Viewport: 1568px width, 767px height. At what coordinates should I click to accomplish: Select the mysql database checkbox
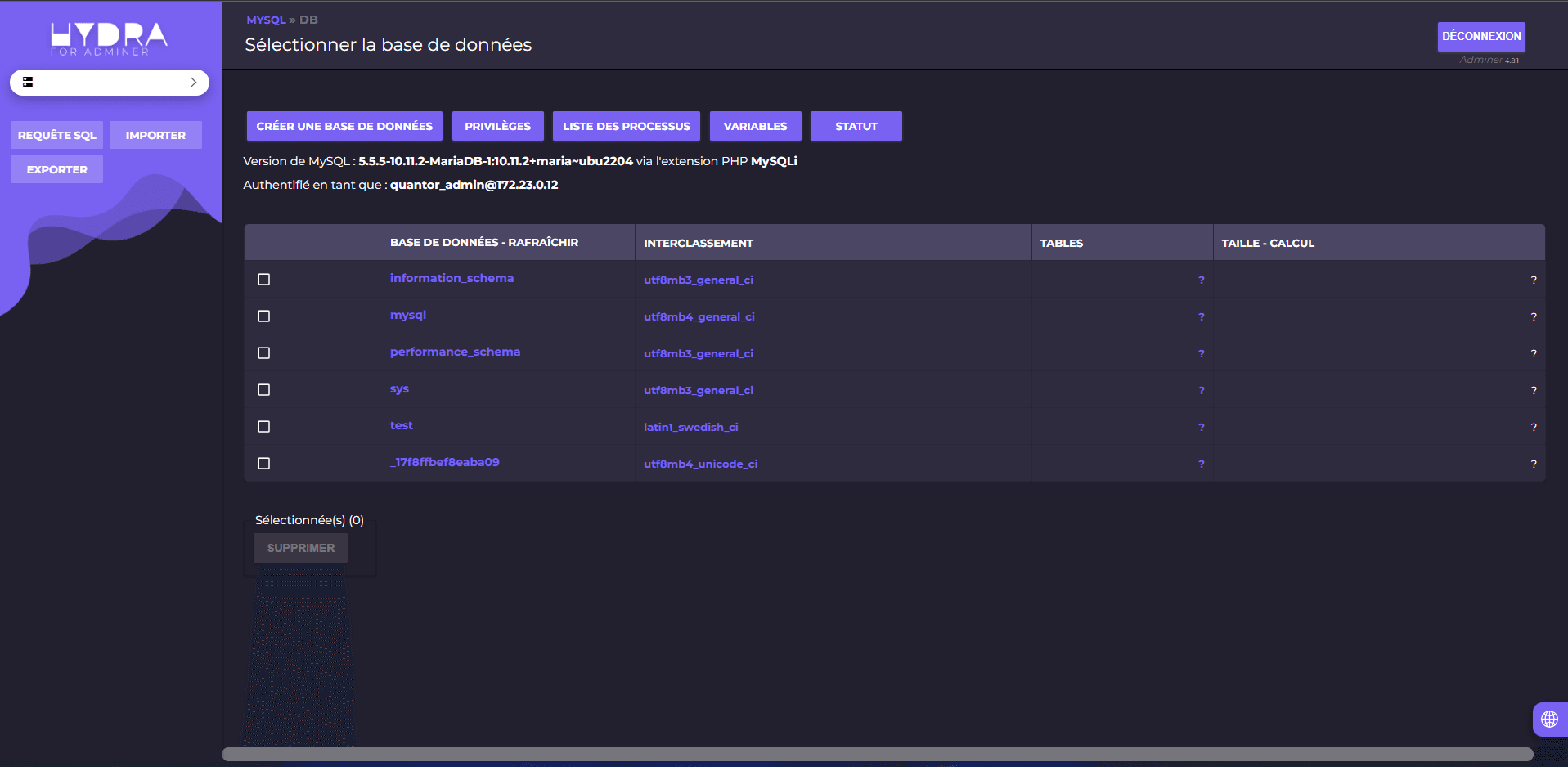(x=263, y=316)
